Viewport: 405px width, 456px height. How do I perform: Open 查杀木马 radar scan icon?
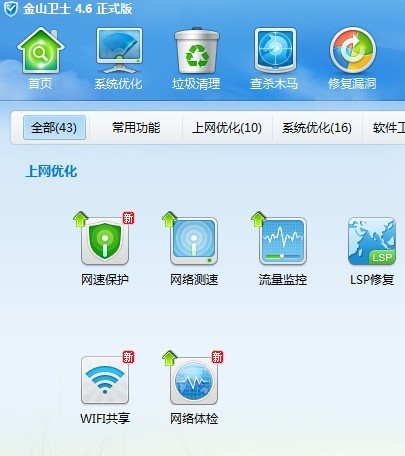point(275,51)
